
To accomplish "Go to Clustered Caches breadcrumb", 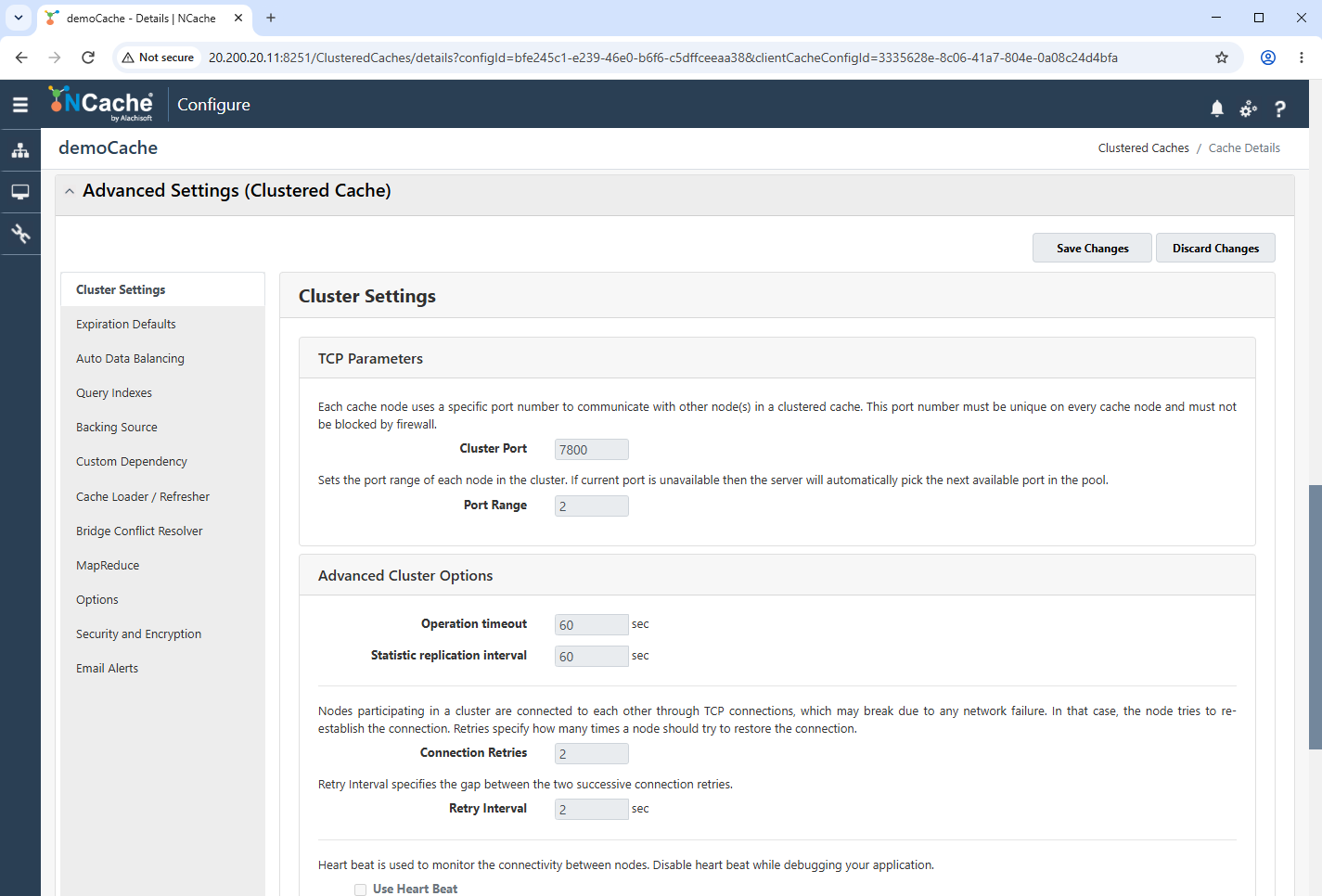I will click(x=1143, y=147).
